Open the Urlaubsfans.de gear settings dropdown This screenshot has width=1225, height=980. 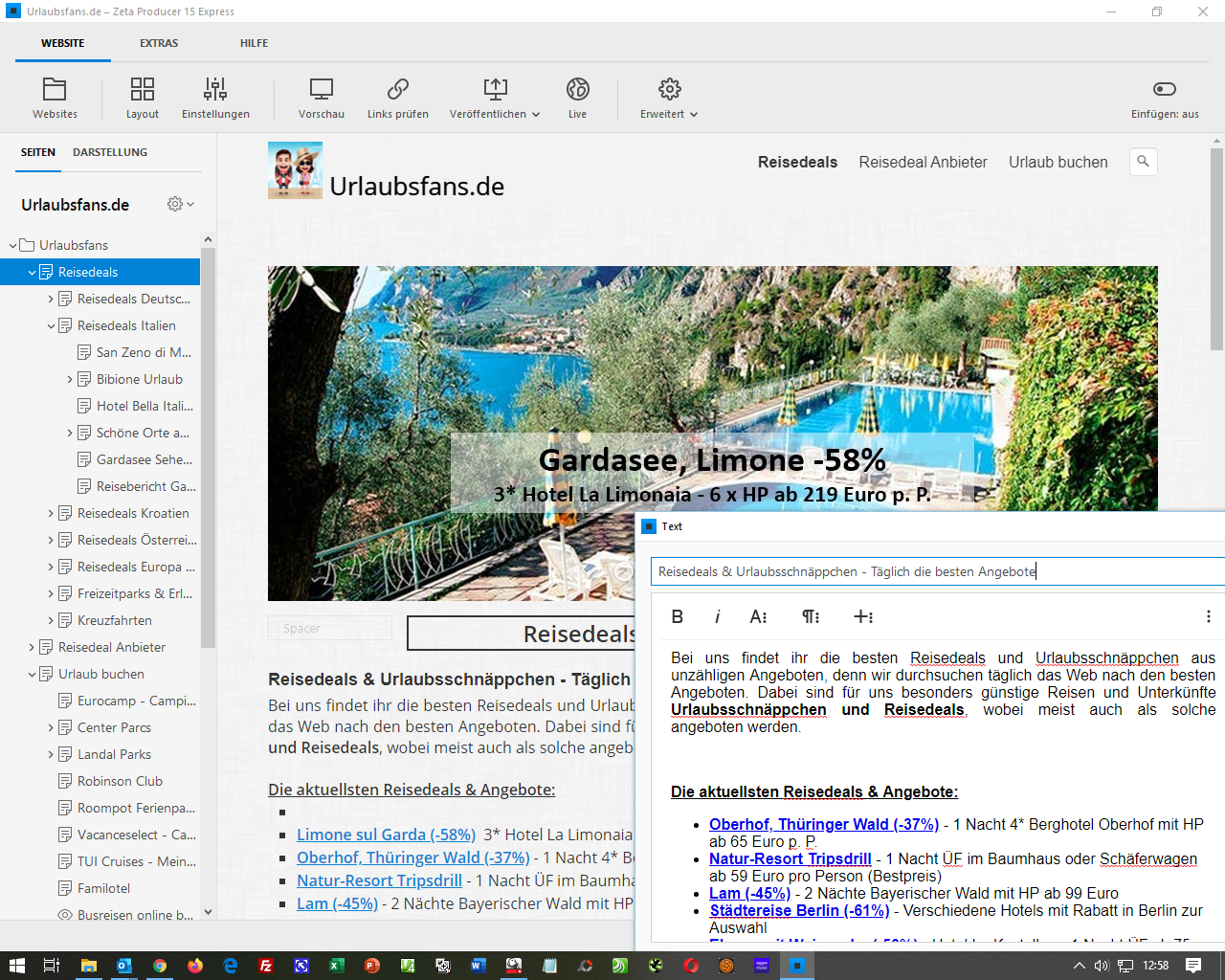pyautogui.click(x=181, y=204)
